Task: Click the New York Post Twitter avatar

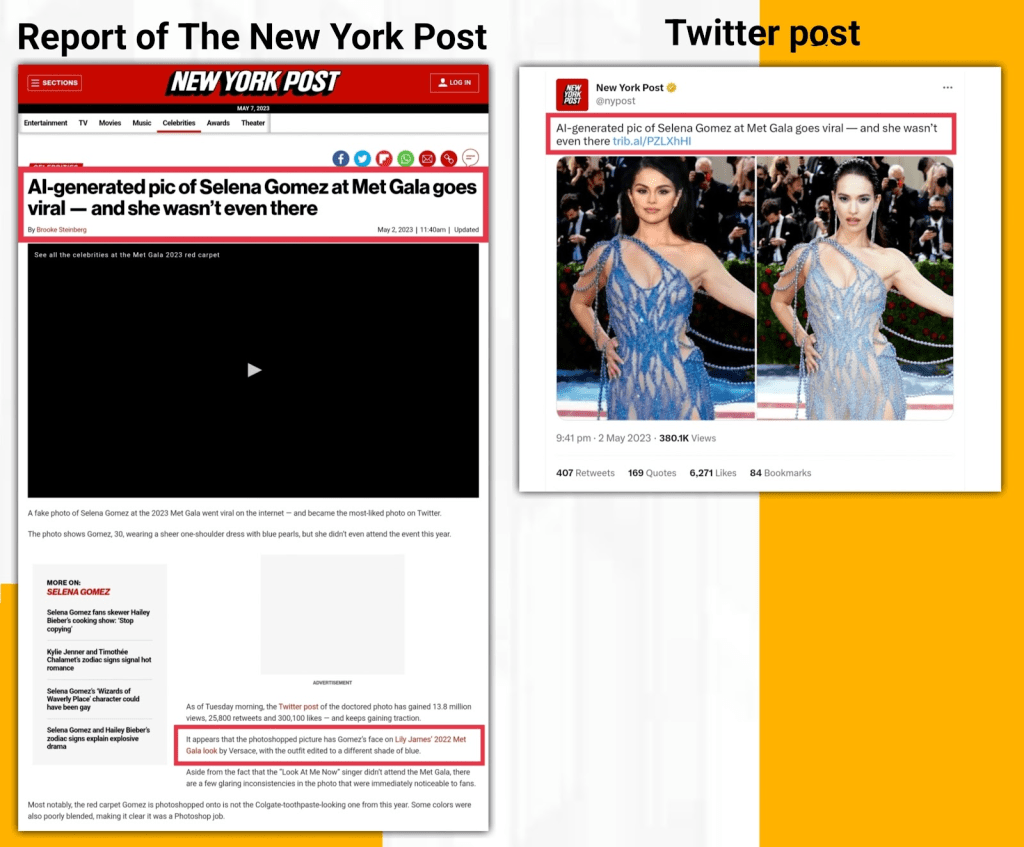Action: pos(572,94)
